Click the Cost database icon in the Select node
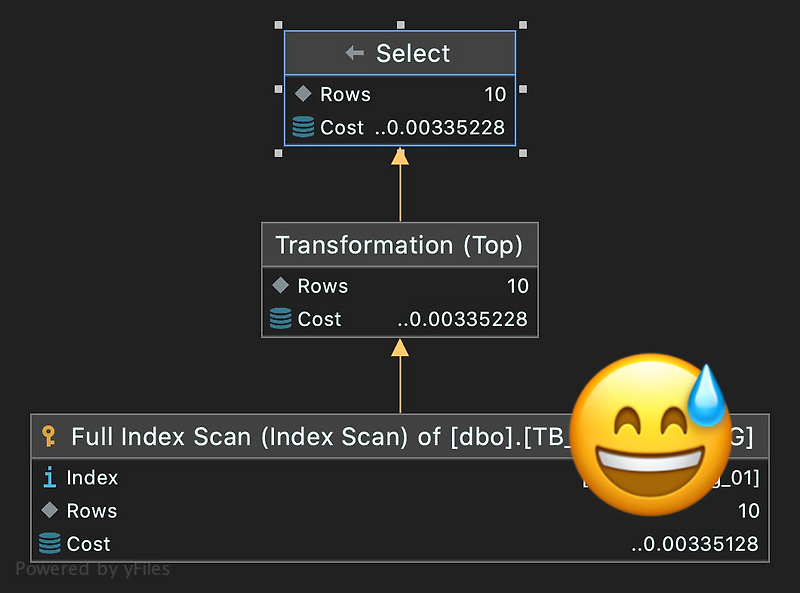This screenshot has width=800, height=593. click(301, 127)
